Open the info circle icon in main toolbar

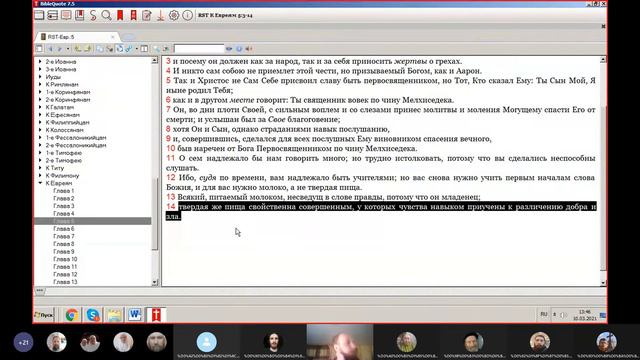pyautogui.click(x=187, y=16)
